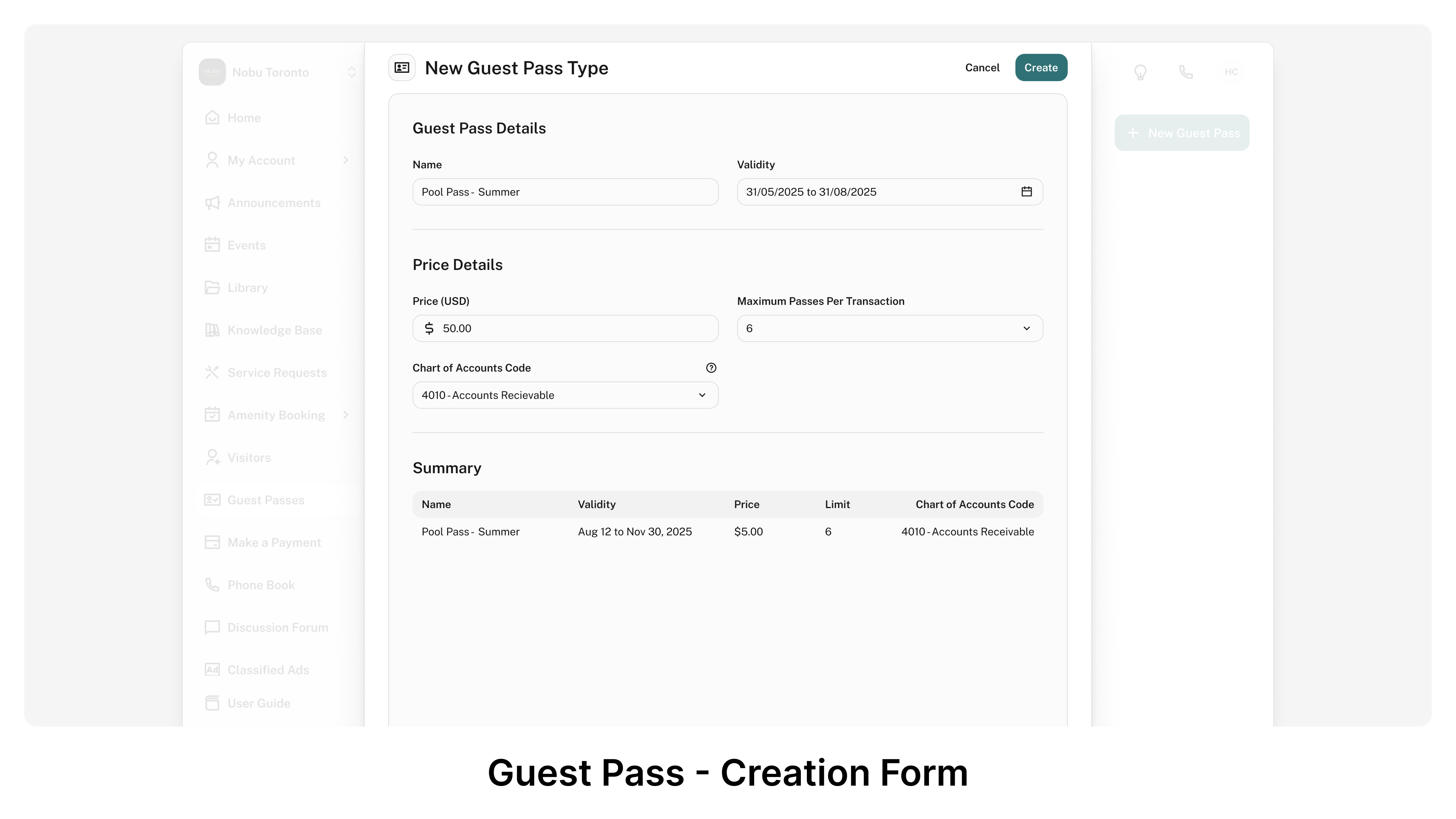Click the Name input field

coord(565,192)
